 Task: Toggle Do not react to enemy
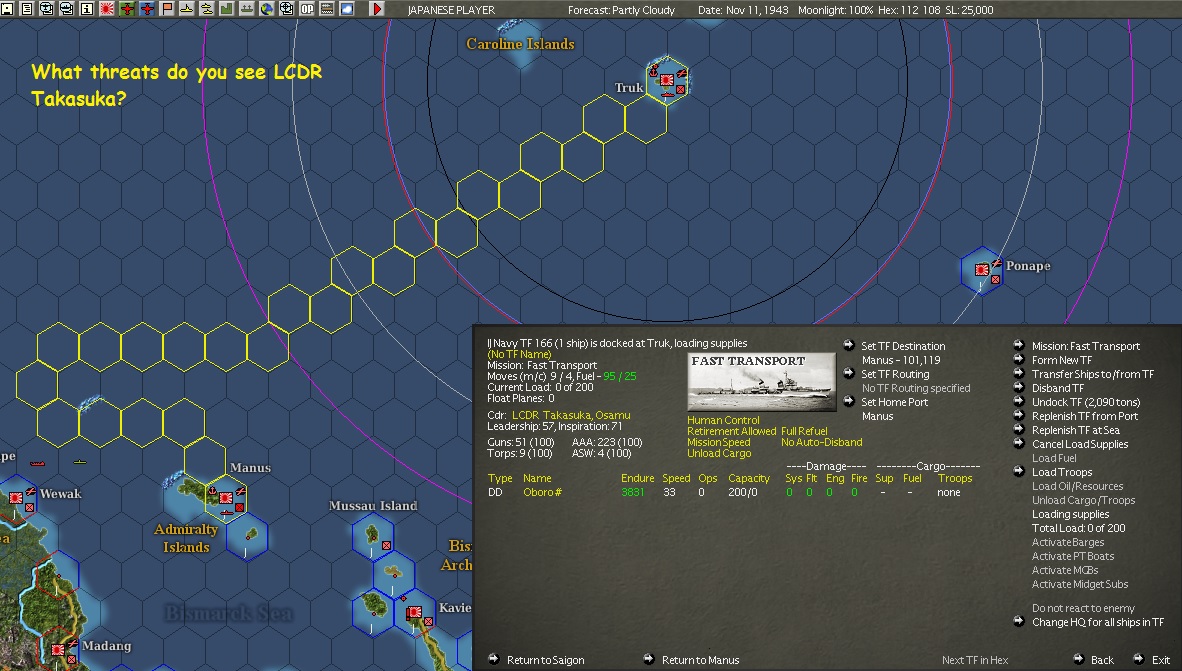tap(1082, 608)
